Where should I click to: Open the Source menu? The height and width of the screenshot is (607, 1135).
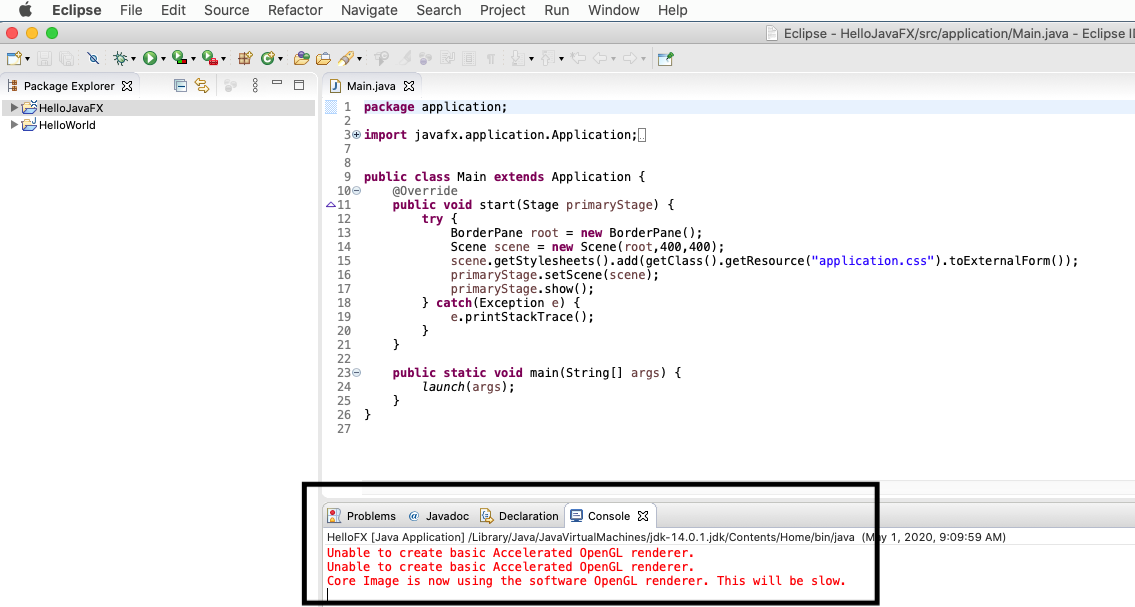227,10
